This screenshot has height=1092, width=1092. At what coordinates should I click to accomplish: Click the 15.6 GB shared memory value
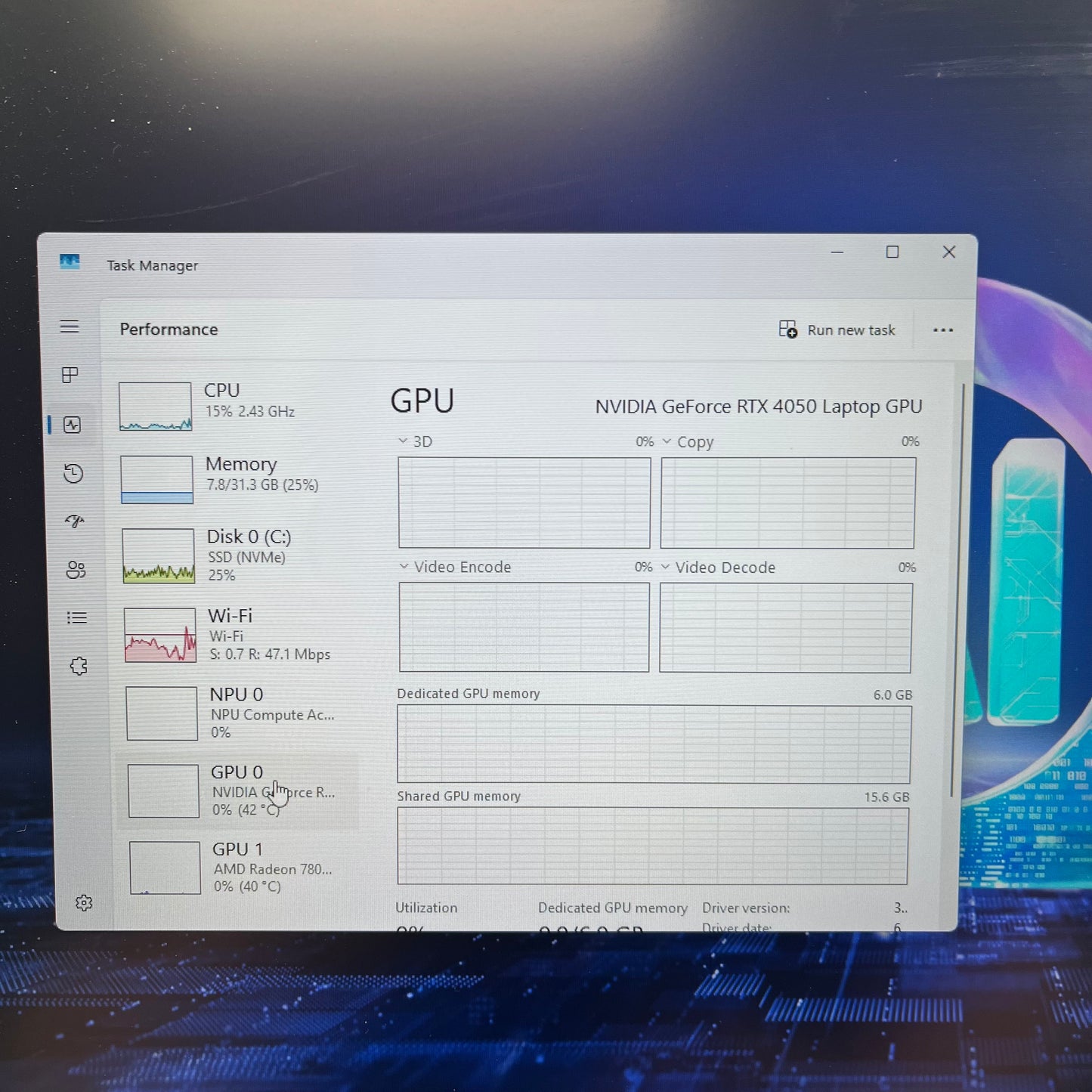[886, 797]
